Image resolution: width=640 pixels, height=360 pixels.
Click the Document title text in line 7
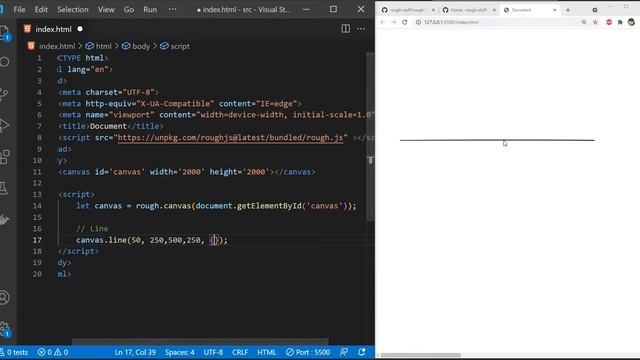[x=108, y=126]
